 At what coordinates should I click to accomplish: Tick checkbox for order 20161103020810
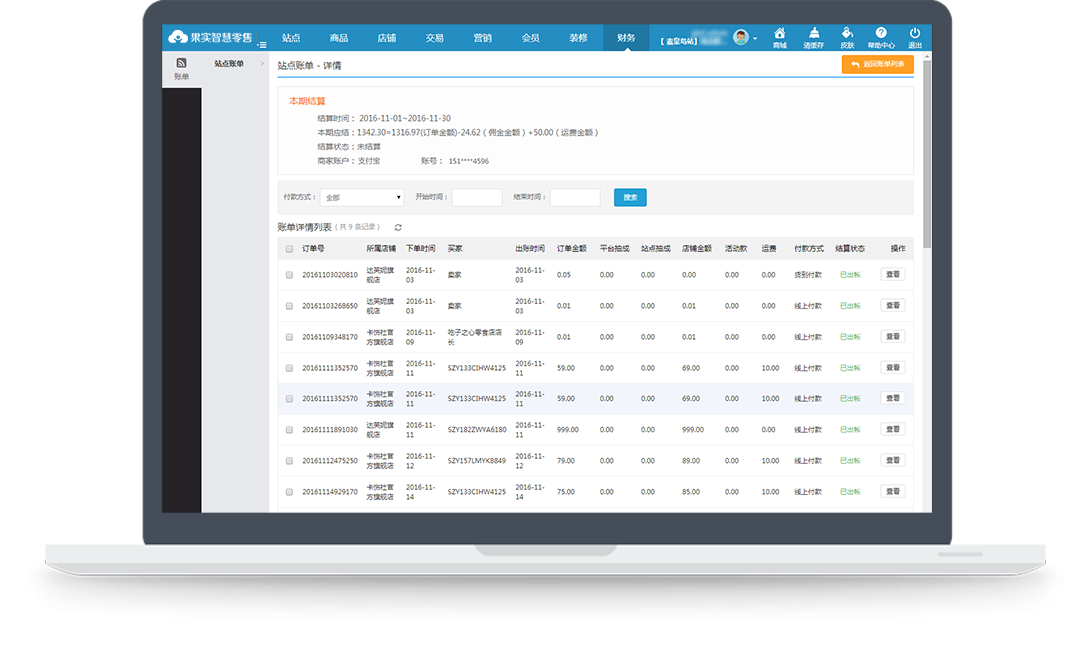290,275
